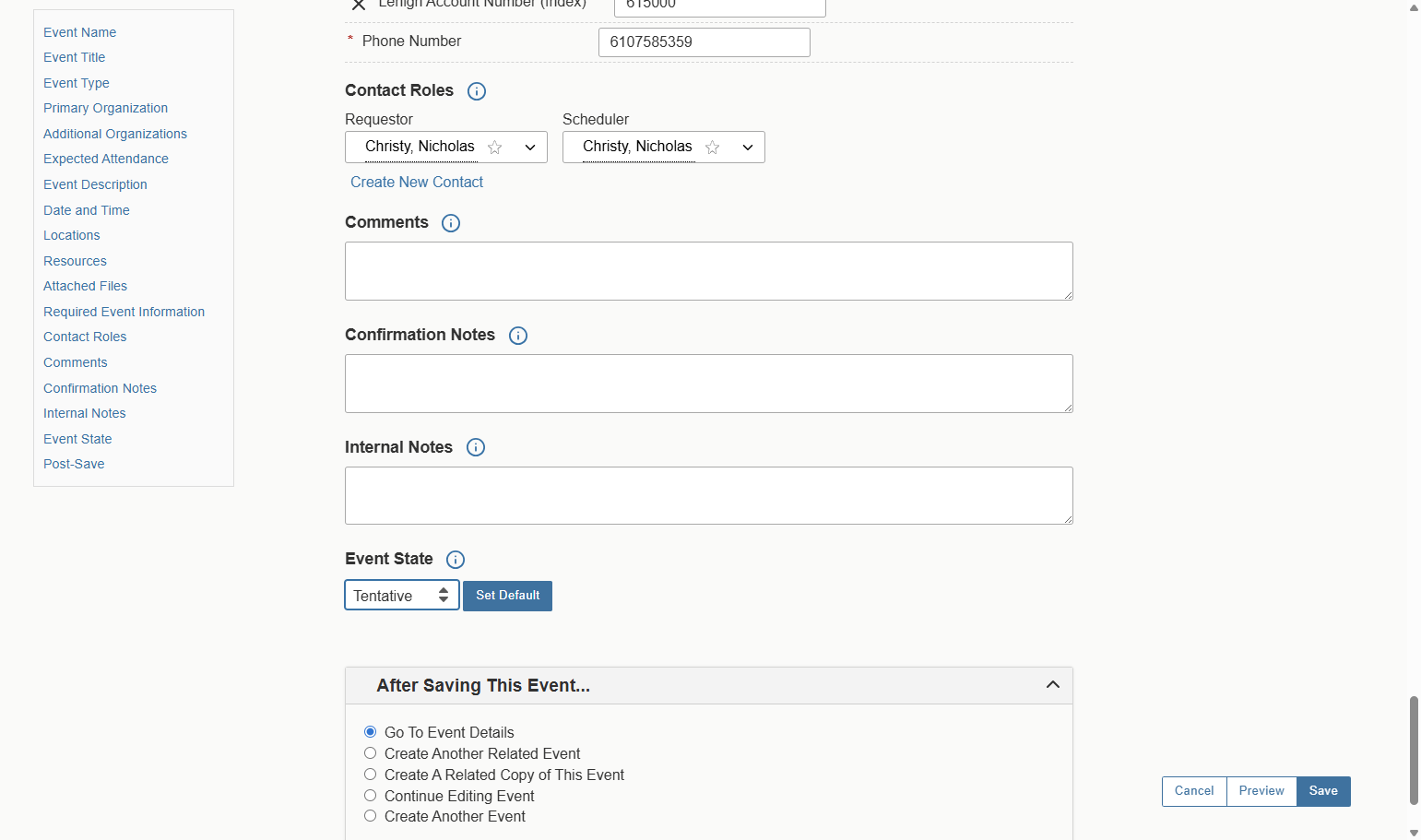Click the Event State info icon
The image size is (1421, 840).
(456, 560)
